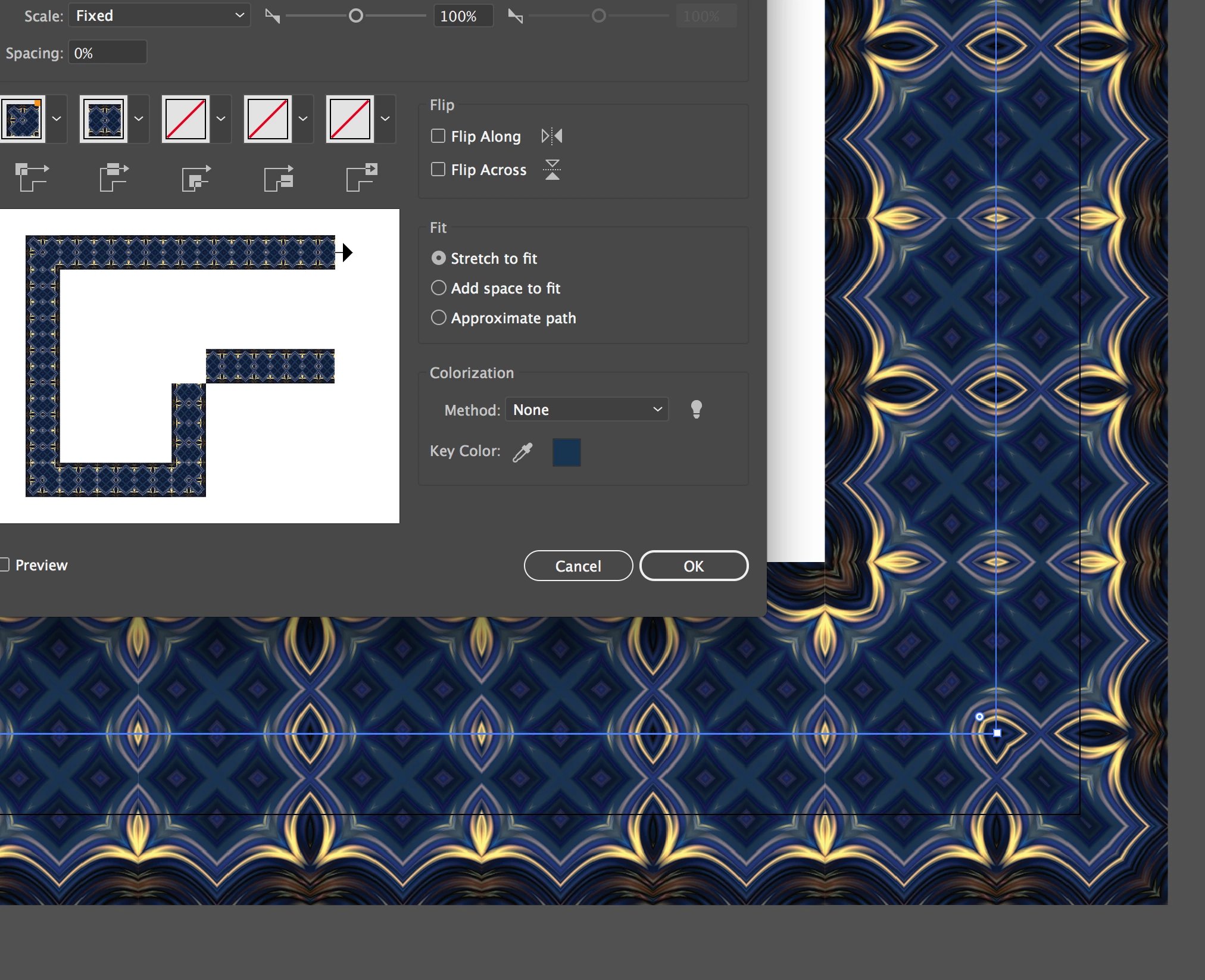
Task: Choose the Add space to fit option
Action: click(439, 288)
